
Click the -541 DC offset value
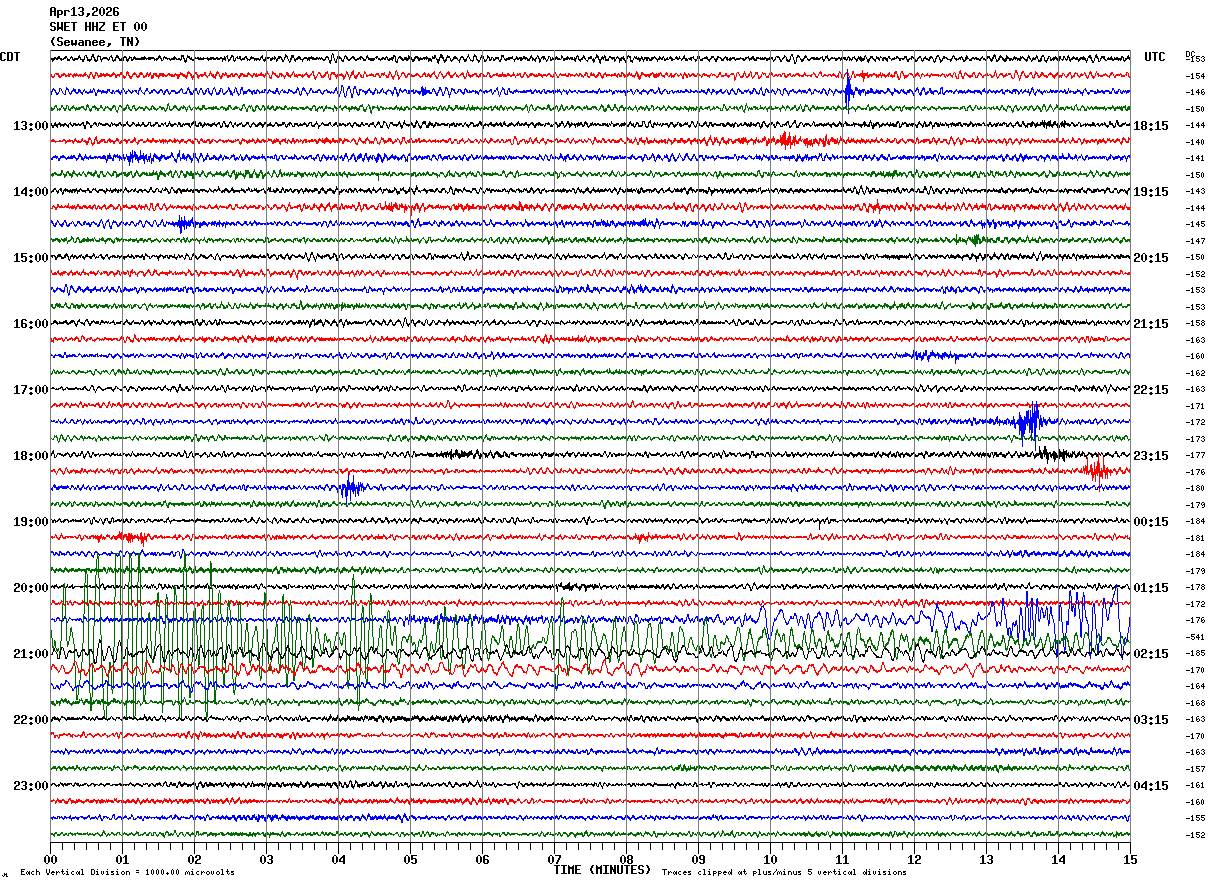coord(1194,637)
